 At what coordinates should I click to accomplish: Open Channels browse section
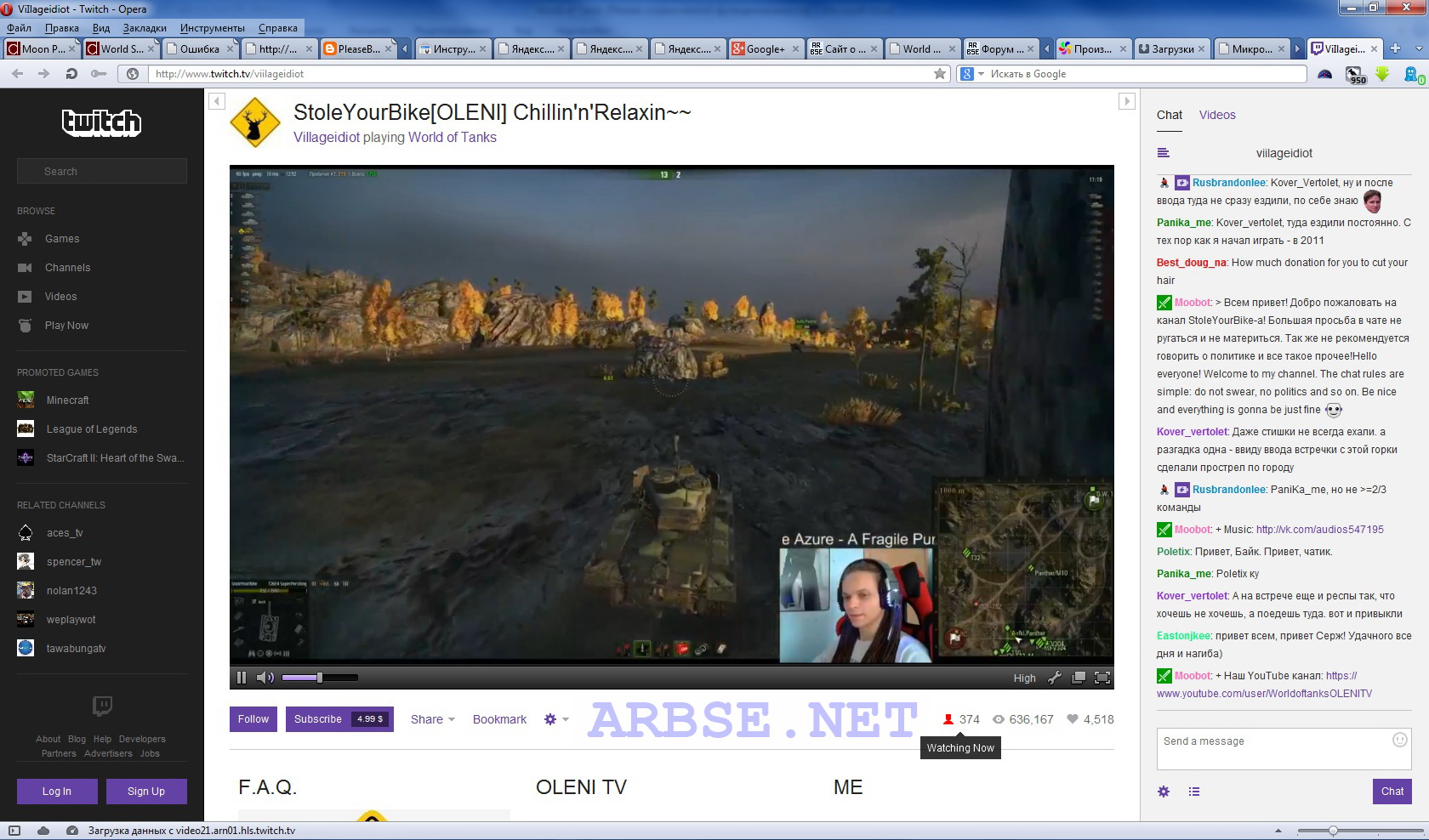(67, 268)
